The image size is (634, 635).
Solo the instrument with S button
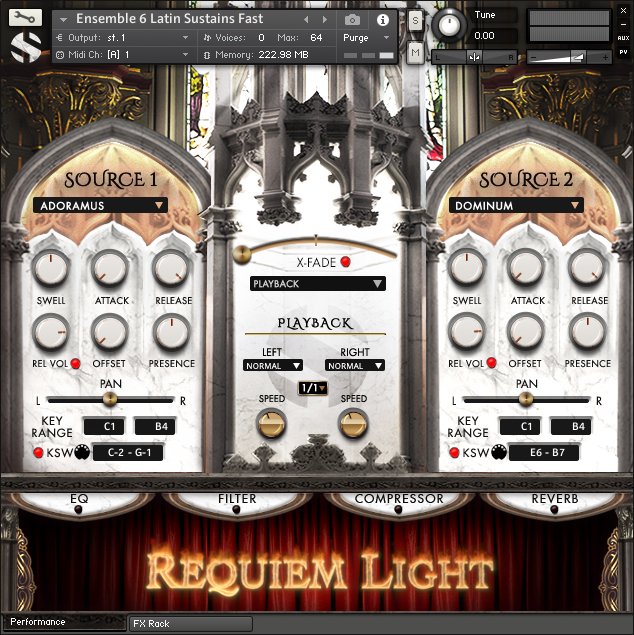(x=416, y=21)
